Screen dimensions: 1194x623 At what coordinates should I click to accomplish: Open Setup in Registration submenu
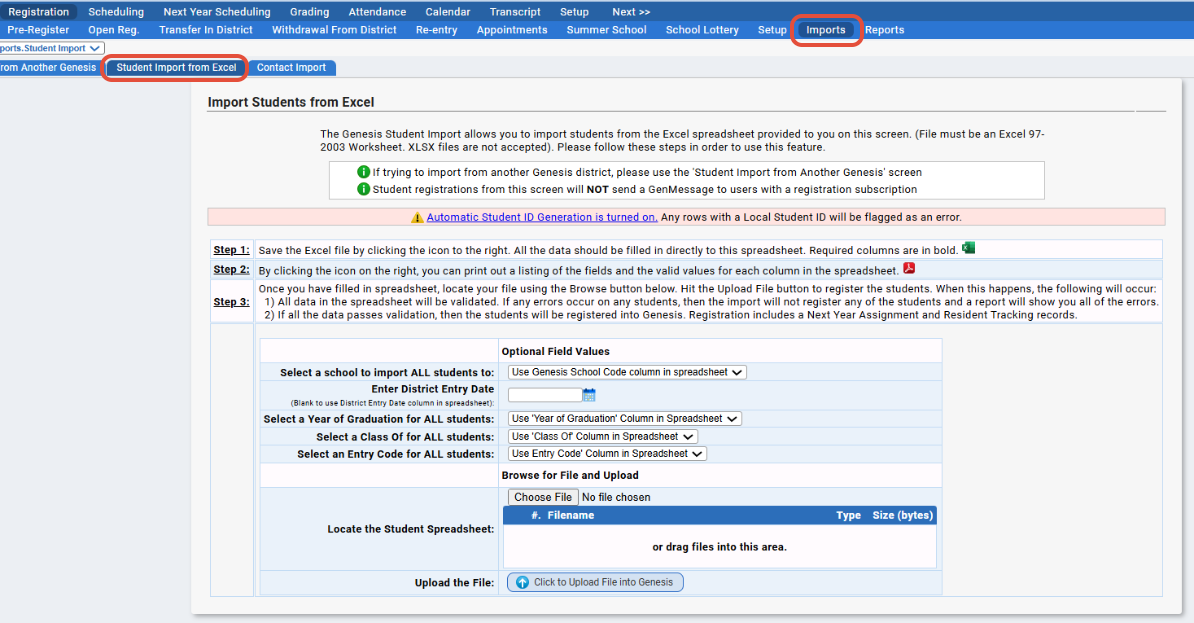[771, 30]
